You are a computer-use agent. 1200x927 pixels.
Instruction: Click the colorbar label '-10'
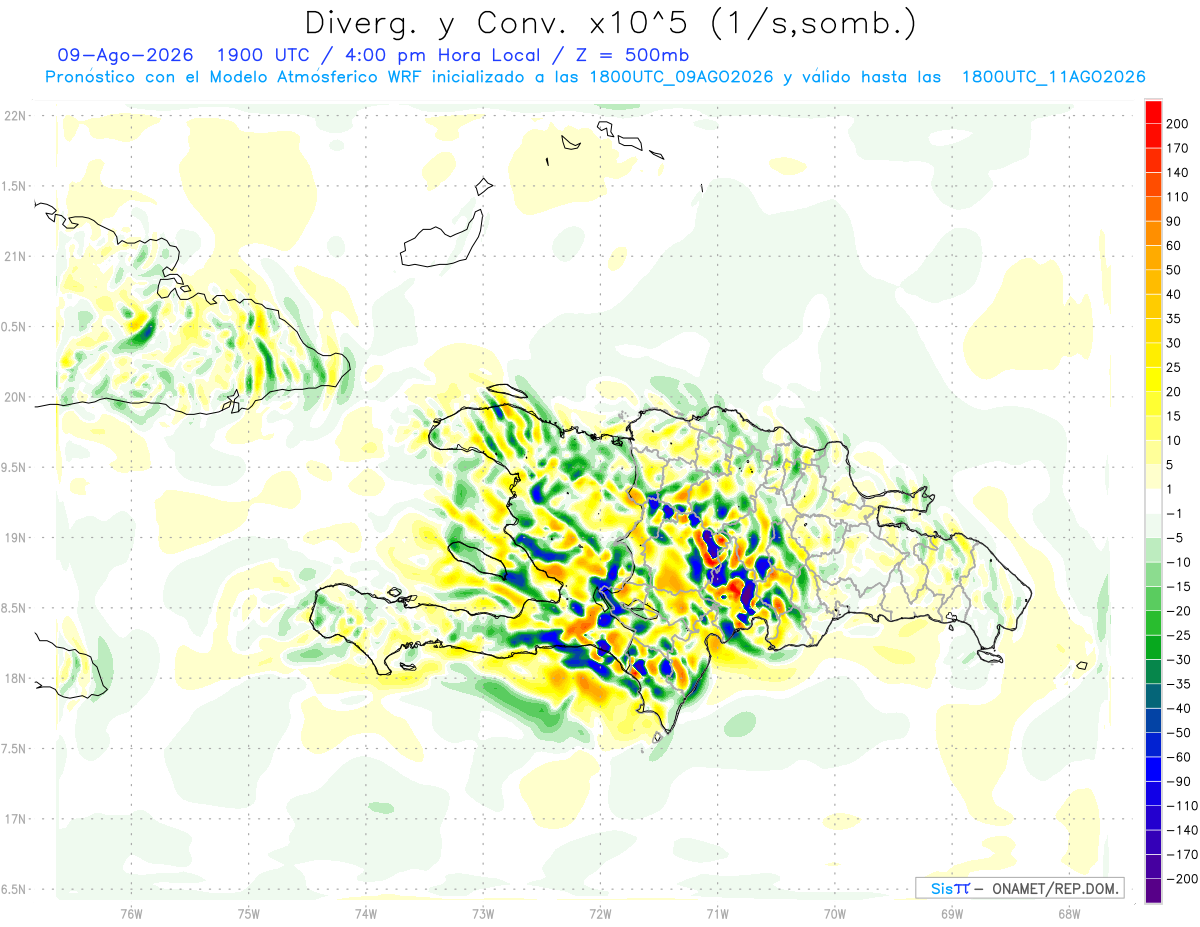[x=1177, y=562]
